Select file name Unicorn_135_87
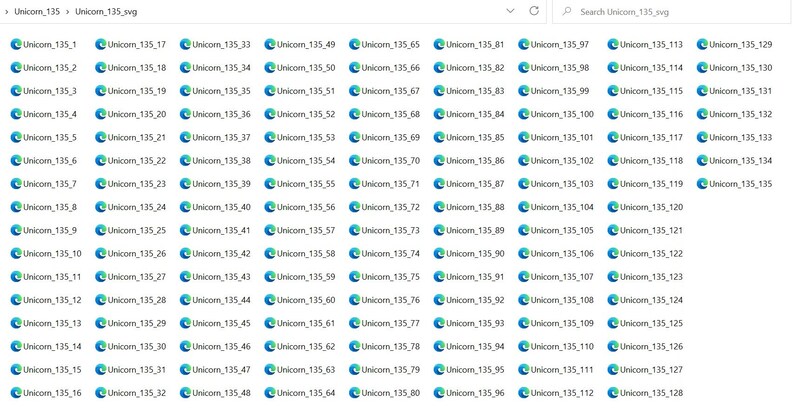 coord(475,184)
